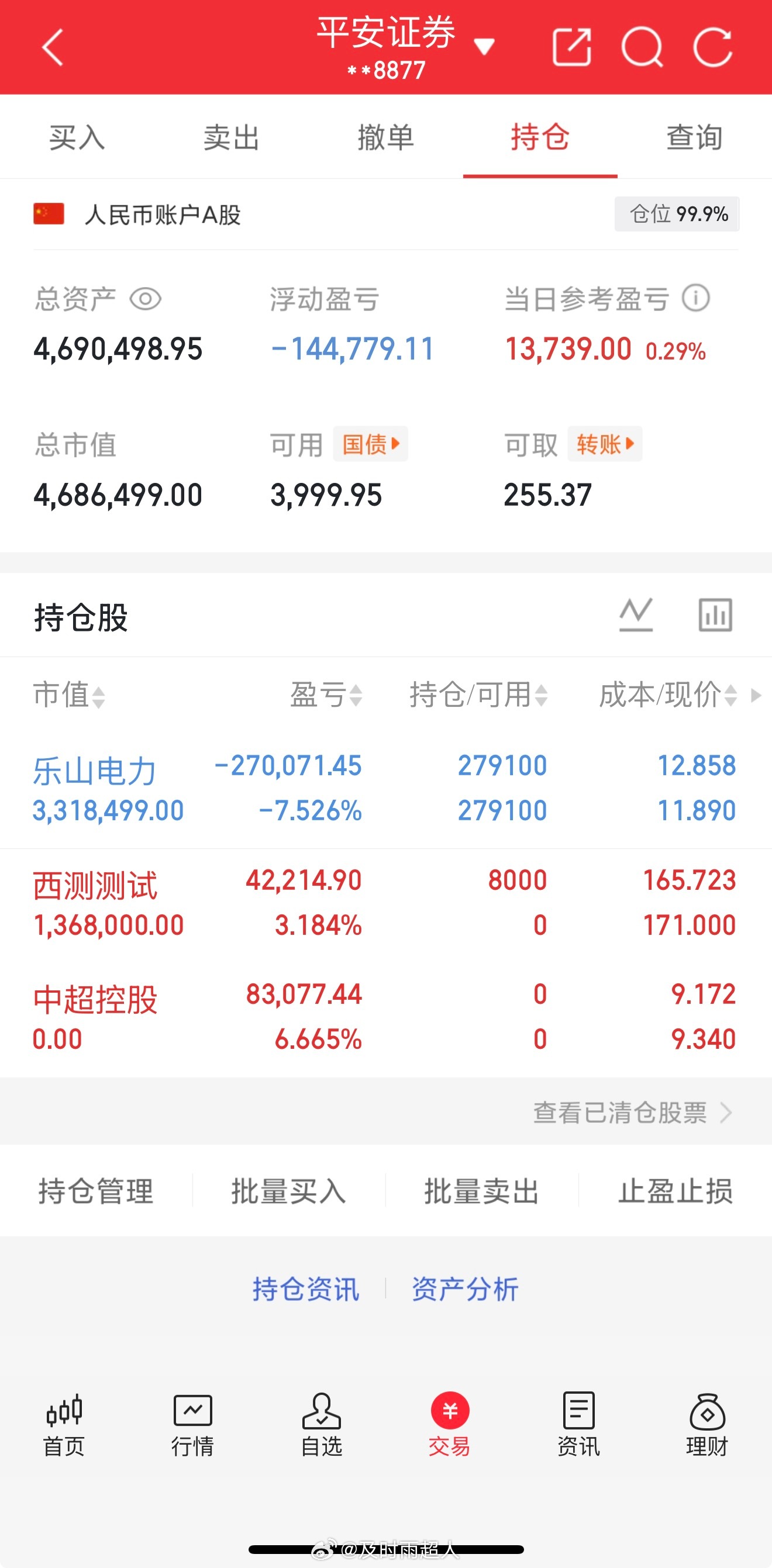The height and width of the screenshot is (1568, 772).
Task: Tap the 持仓股 section heading
Action: point(81,617)
